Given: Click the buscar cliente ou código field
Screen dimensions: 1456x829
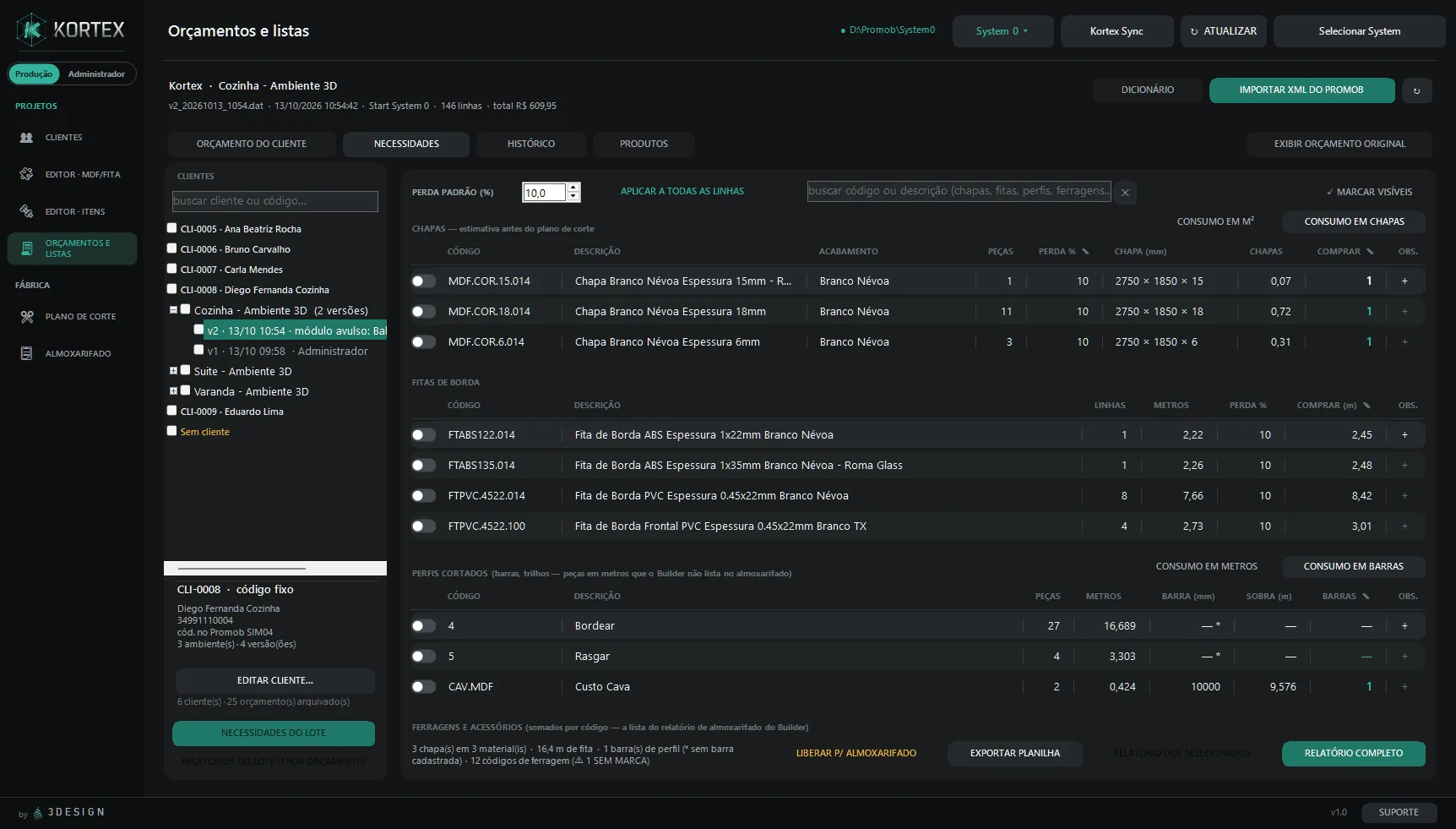Looking at the screenshot, I should coord(274,201).
